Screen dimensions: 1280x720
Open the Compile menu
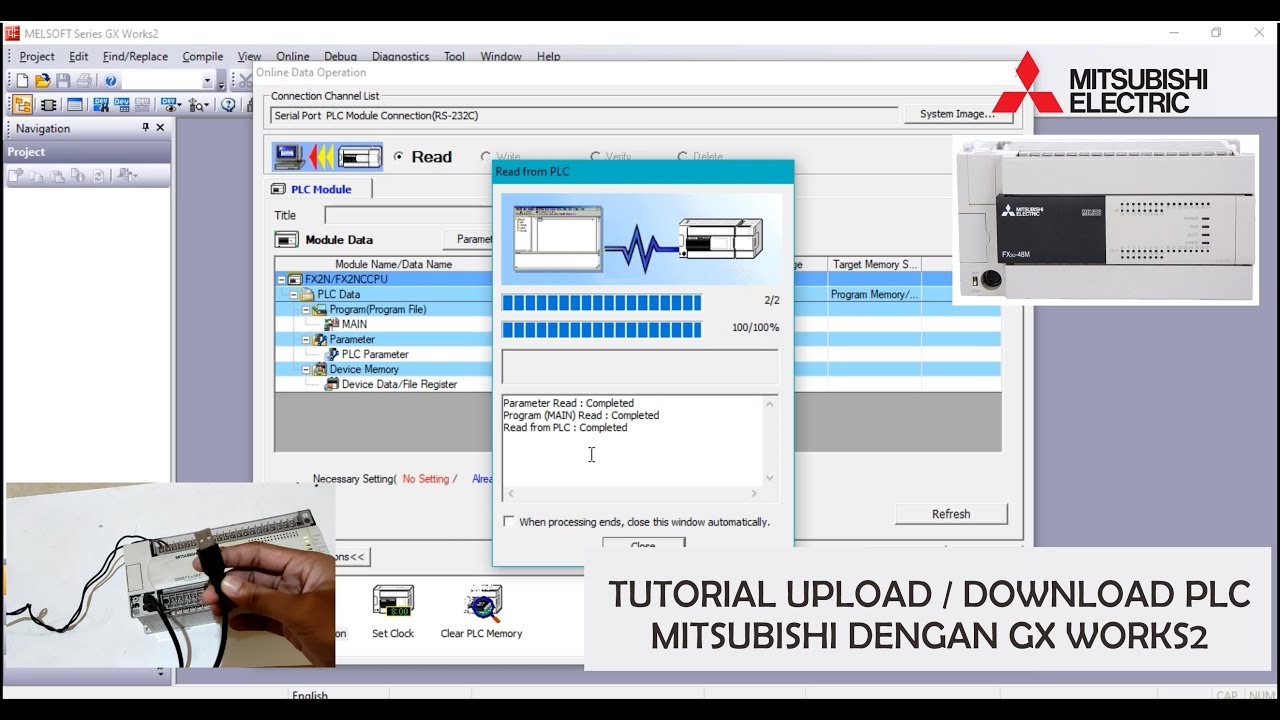pyautogui.click(x=203, y=57)
